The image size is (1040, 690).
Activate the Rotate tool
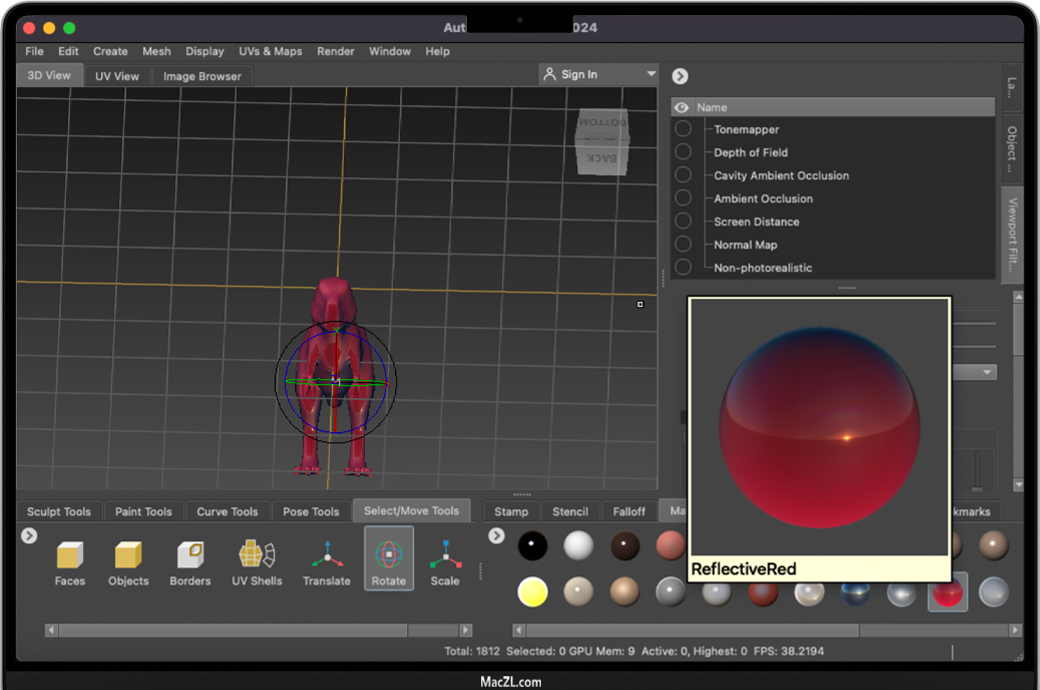[389, 560]
